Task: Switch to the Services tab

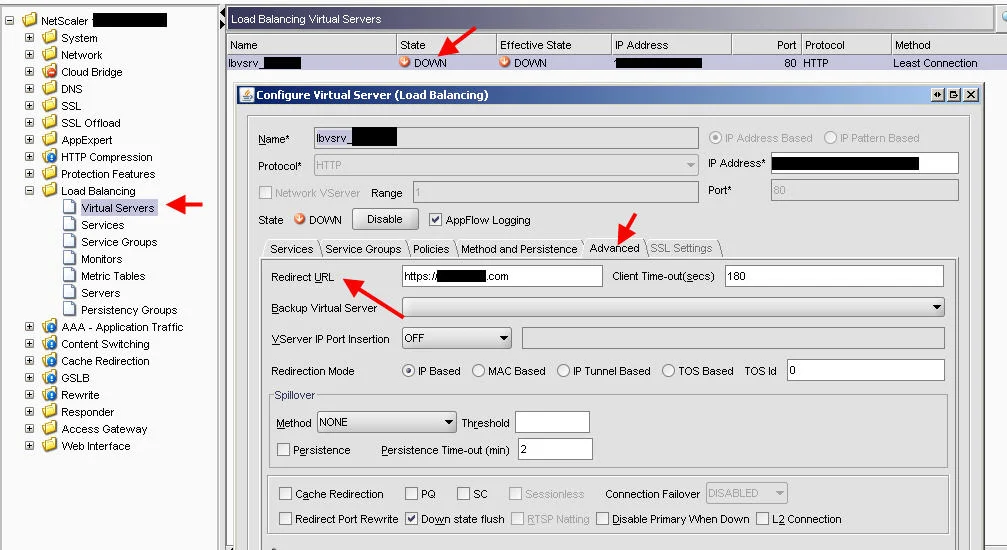Action: [292, 249]
